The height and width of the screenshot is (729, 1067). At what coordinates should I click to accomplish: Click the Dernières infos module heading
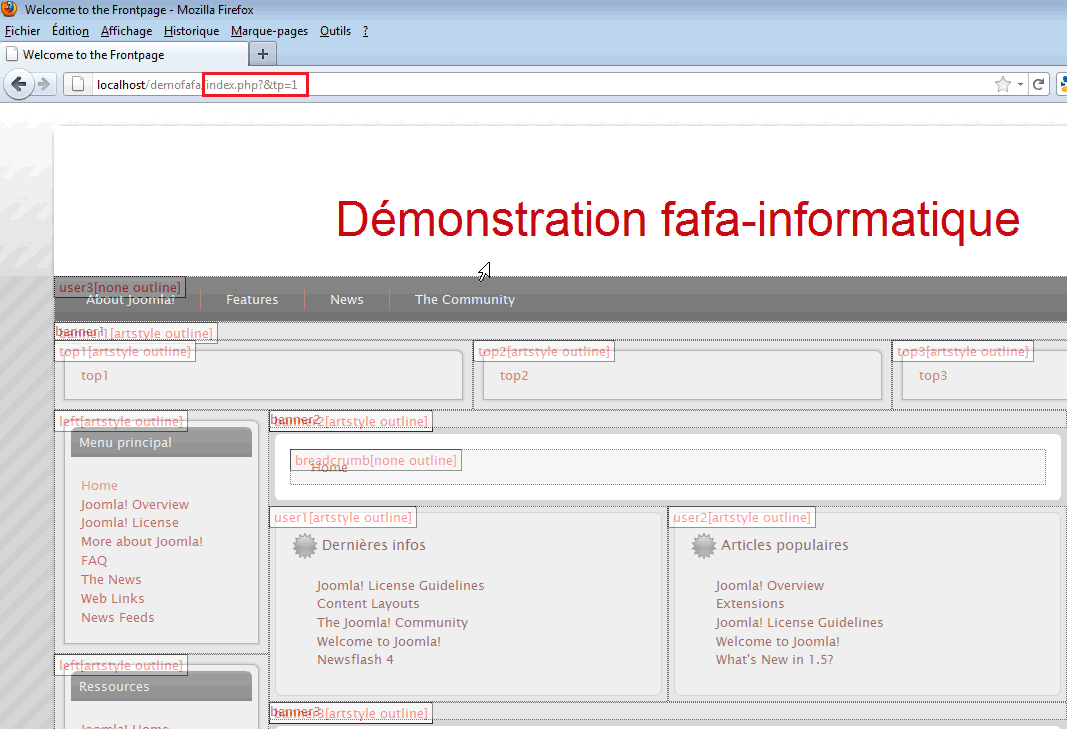pos(374,545)
